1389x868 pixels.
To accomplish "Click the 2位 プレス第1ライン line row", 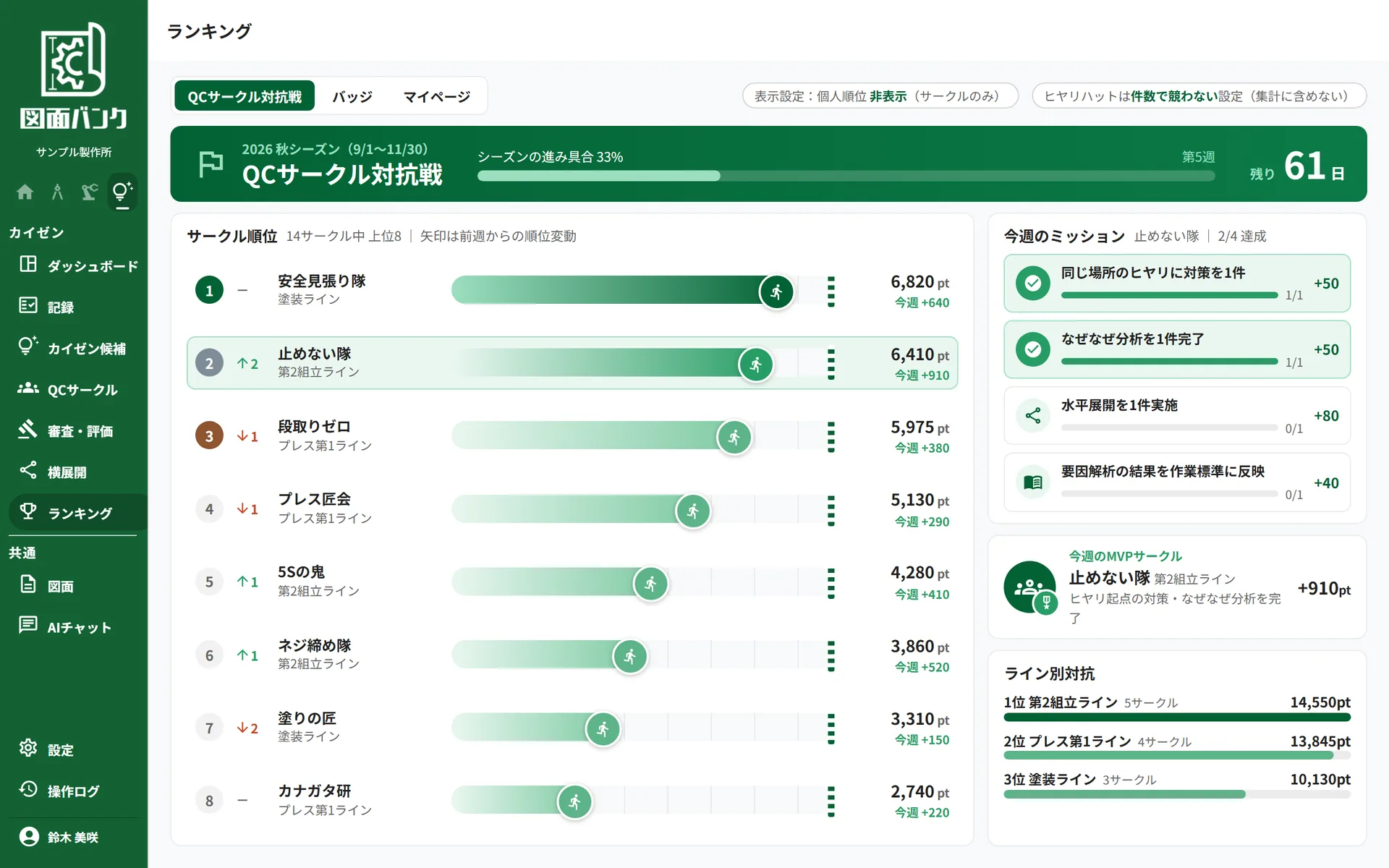I will pos(1177,748).
